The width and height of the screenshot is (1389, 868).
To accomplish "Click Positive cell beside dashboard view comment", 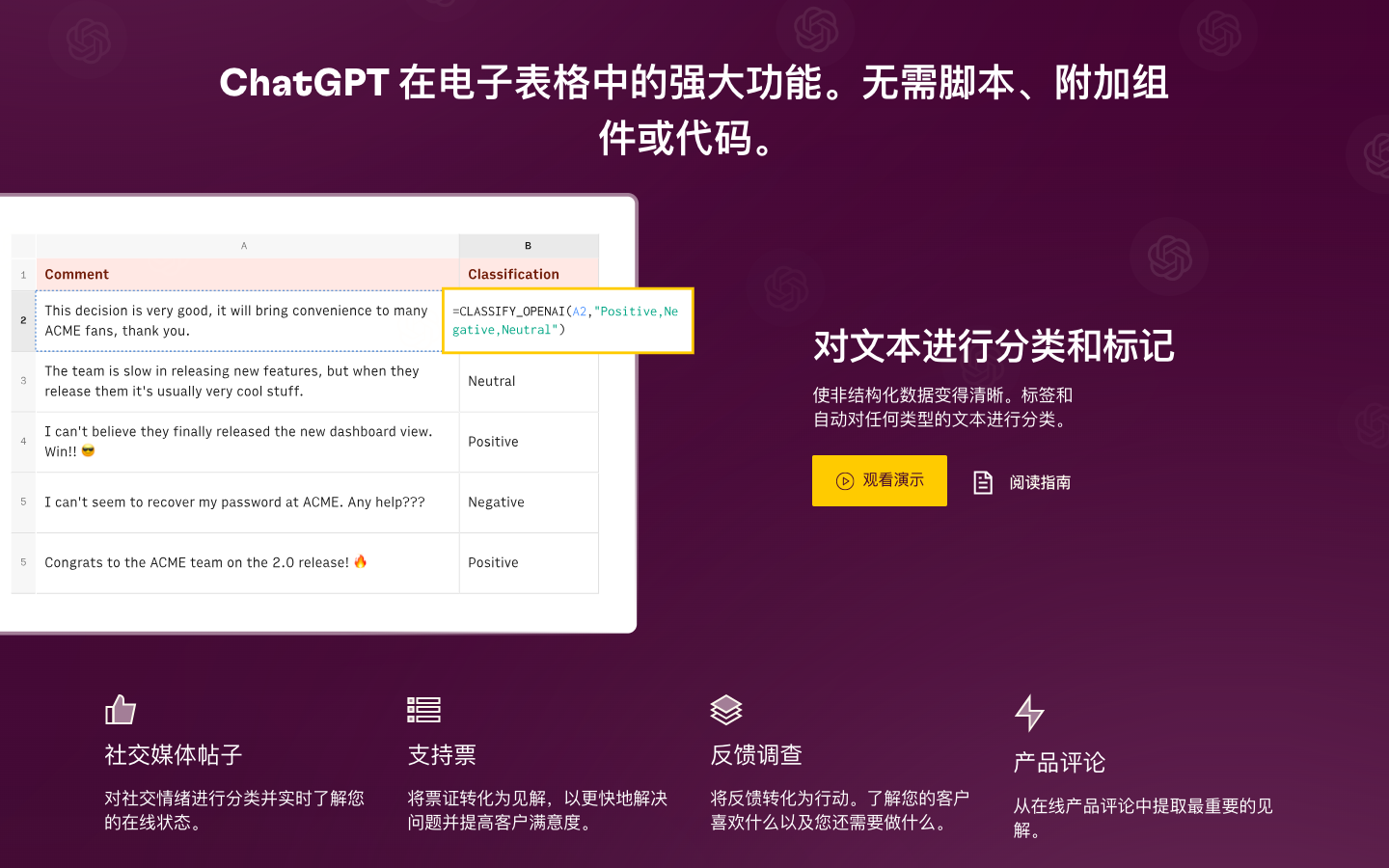I will pos(529,442).
